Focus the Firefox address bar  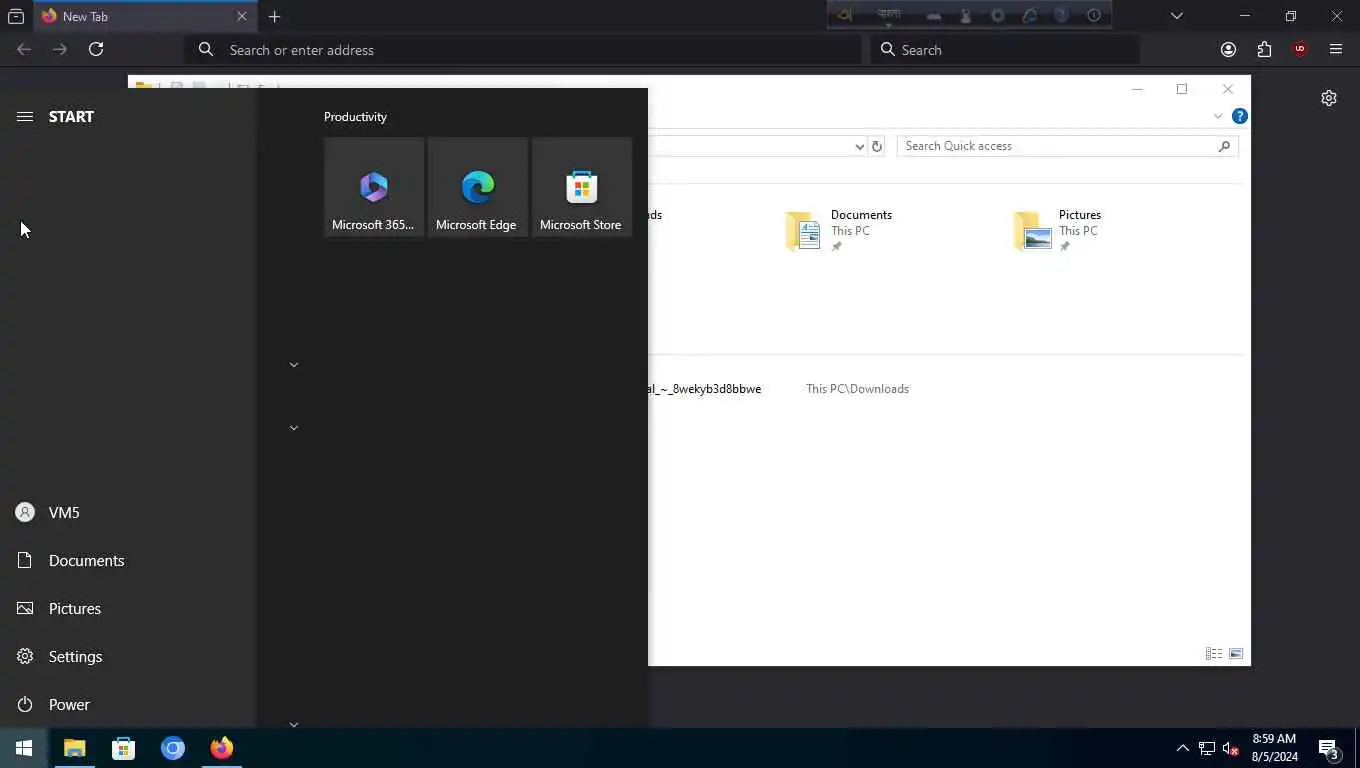pyautogui.click(x=523, y=50)
